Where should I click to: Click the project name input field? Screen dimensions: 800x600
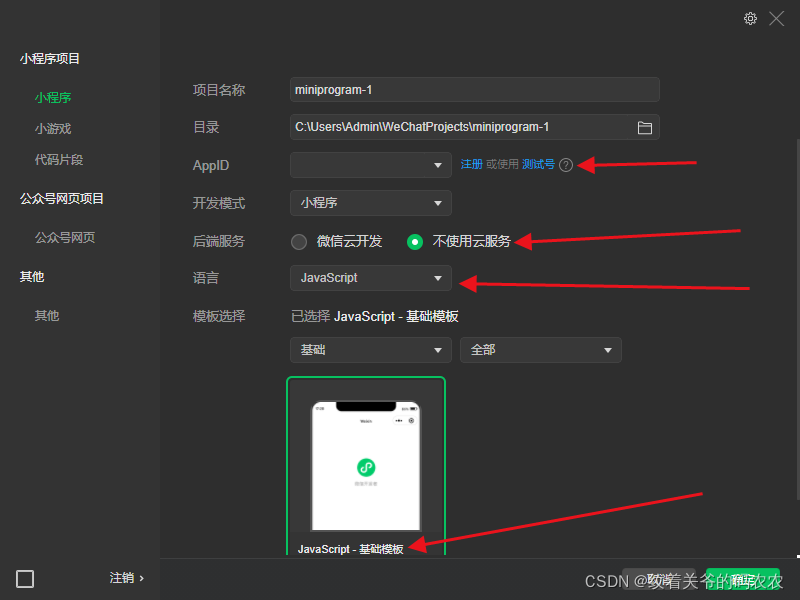[474, 90]
